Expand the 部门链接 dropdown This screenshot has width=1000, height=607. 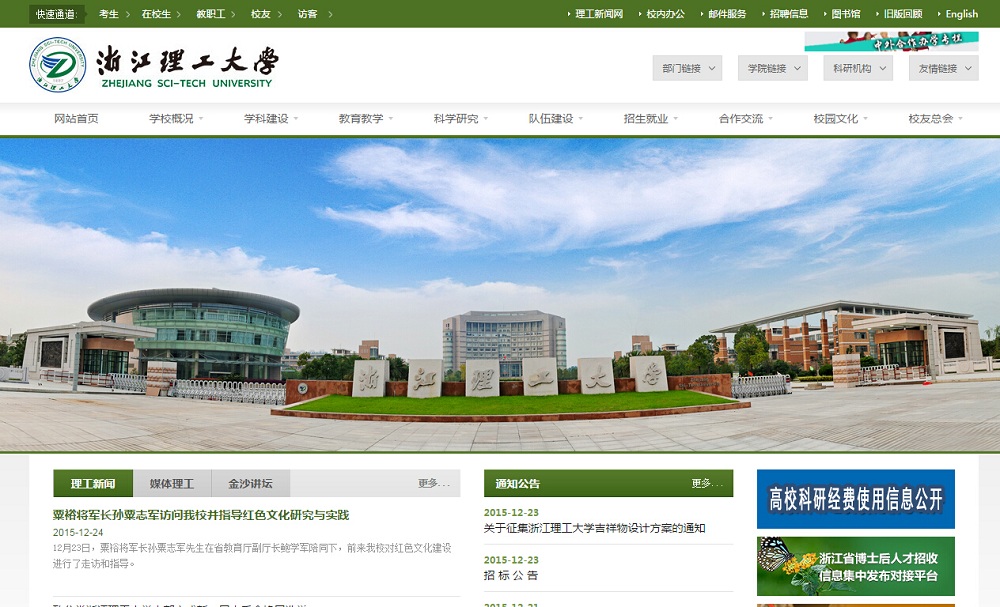click(x=687, y=68)
